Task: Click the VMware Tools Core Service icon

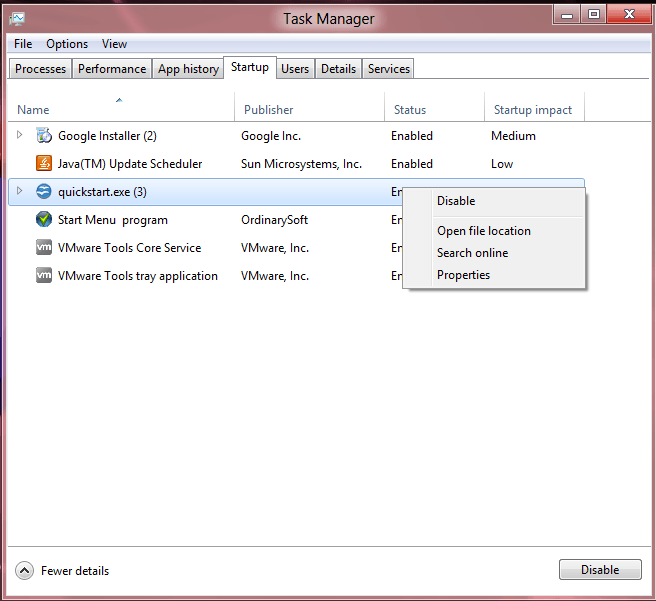Action: pyautogui.click(x=44, y=248)
